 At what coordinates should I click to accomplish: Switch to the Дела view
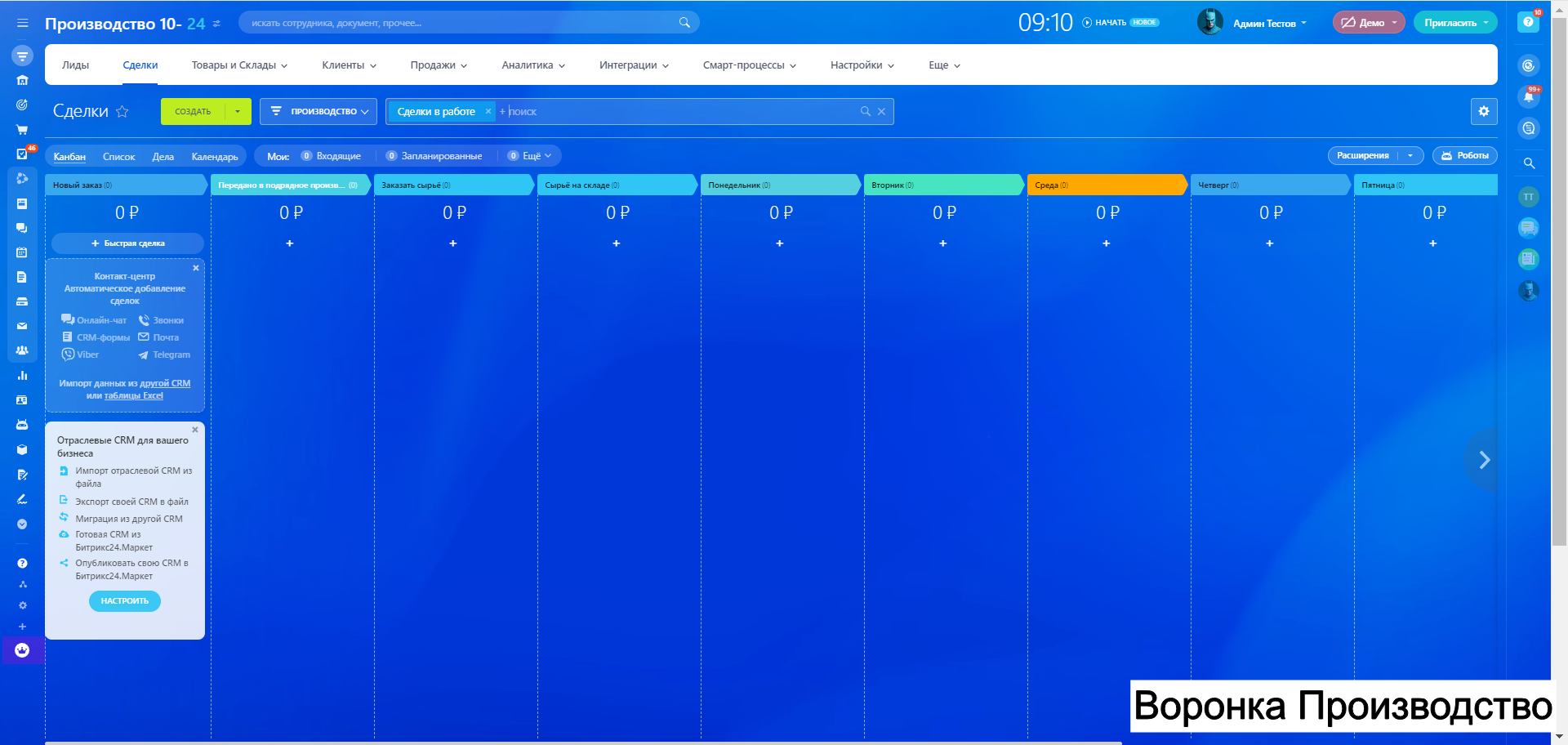(x=163, y=157)
